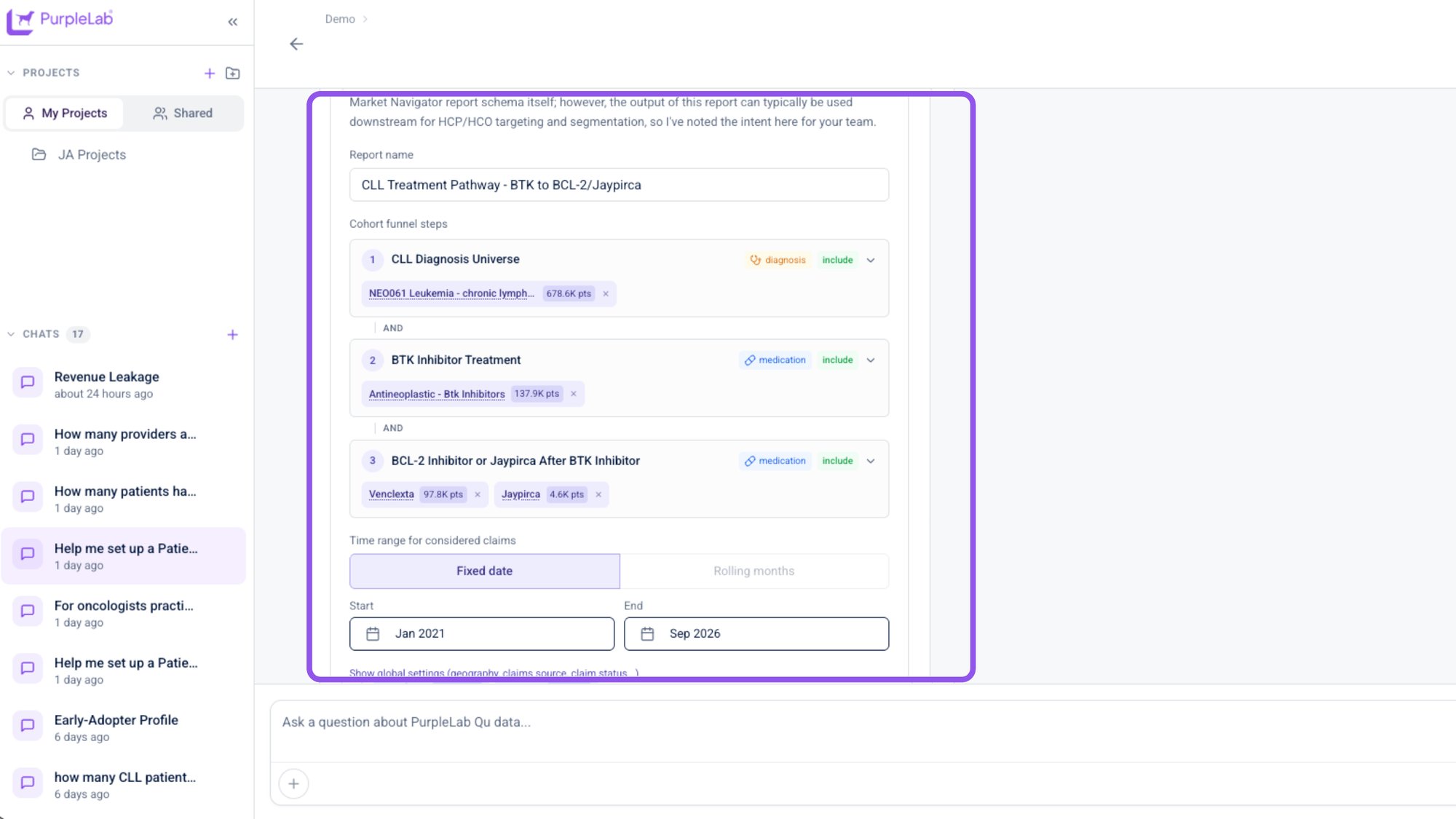The height and width of the screenshot is (819, 1456).
Task: Remove the Antineoplastic Btk Inhibitors chip
Action: pyautogui.click(x=574, y=394)
